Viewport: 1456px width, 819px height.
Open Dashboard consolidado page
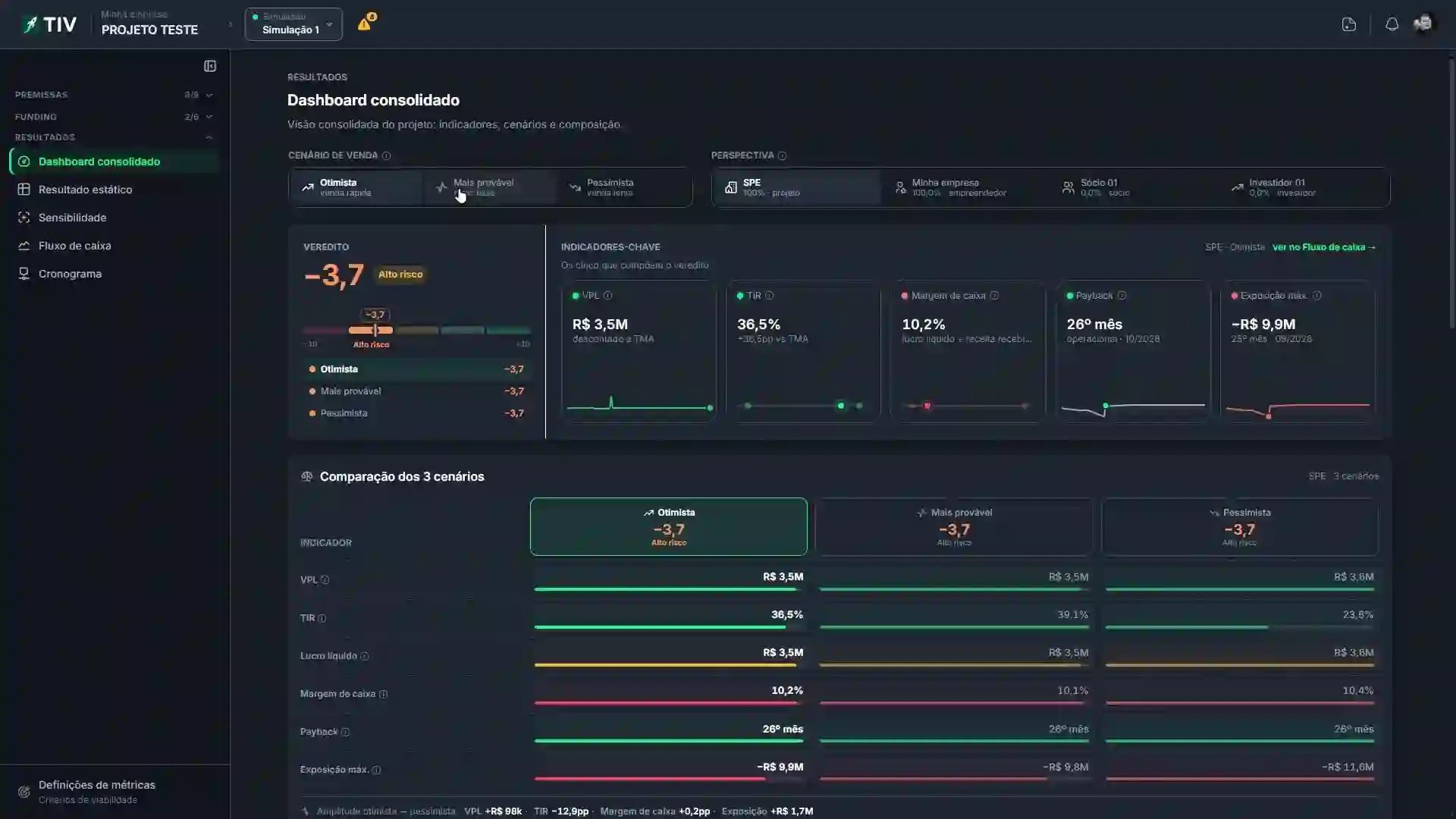pyautogui.click(x=114, y=162)
